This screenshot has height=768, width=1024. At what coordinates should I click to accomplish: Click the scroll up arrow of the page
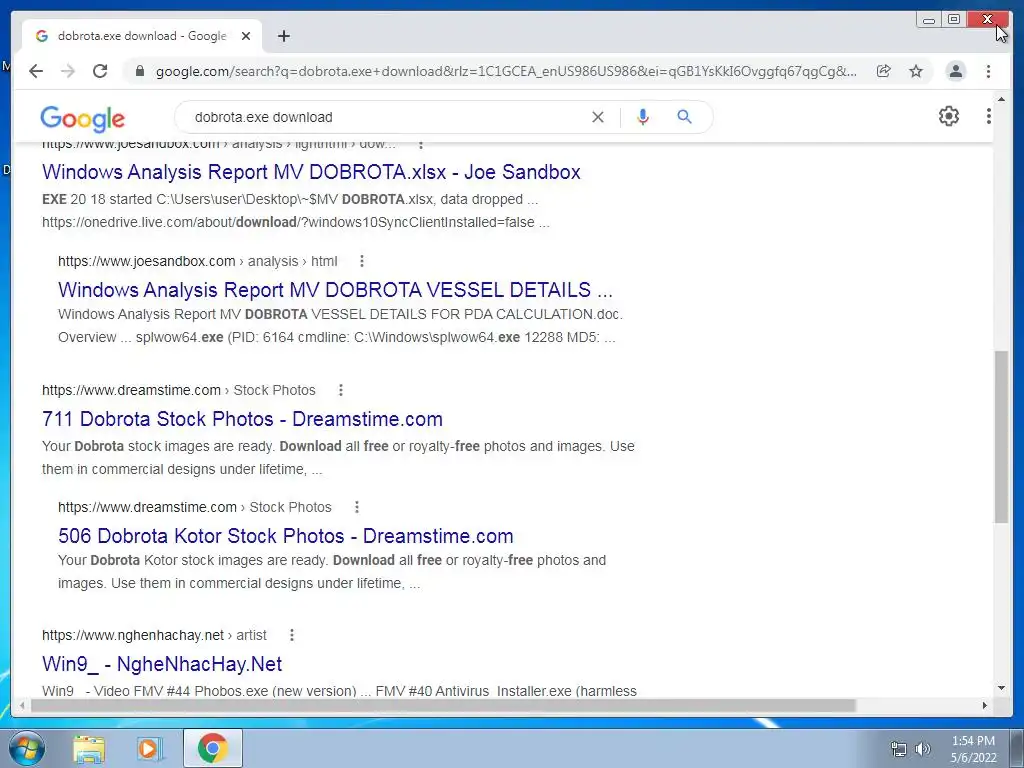click(1001, 99)
